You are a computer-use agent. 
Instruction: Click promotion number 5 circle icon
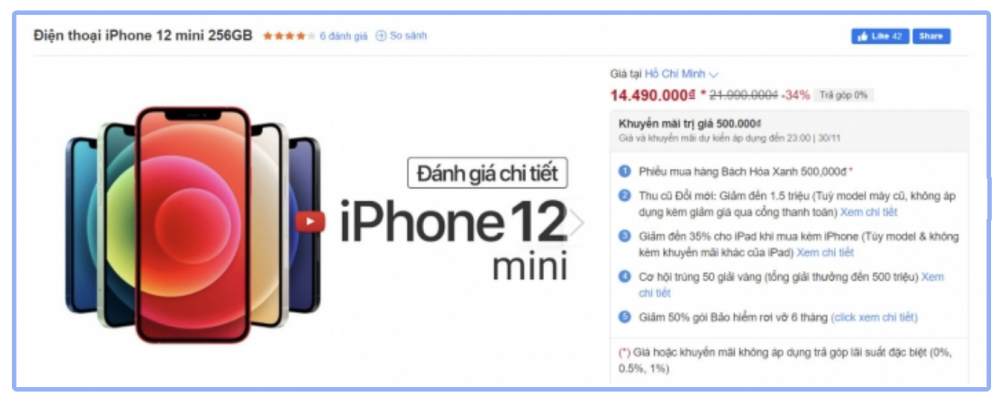click(x=625, y=316)
